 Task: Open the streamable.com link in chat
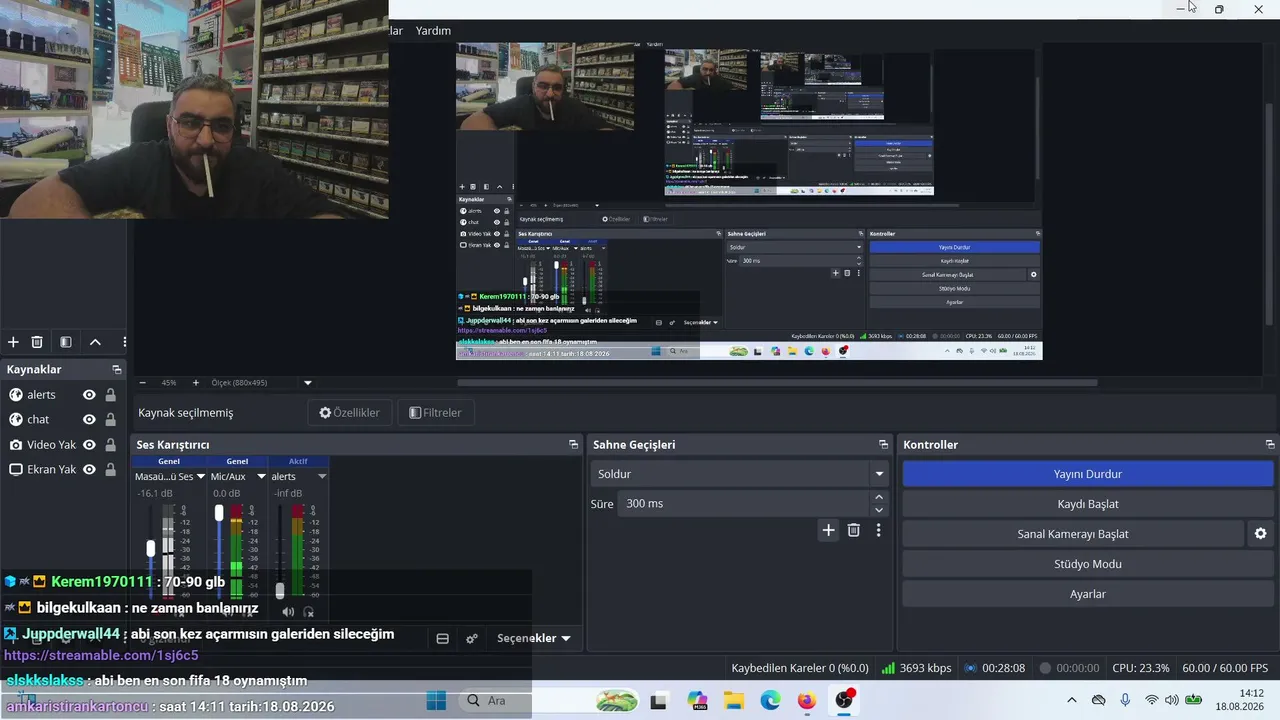[101, 656]
